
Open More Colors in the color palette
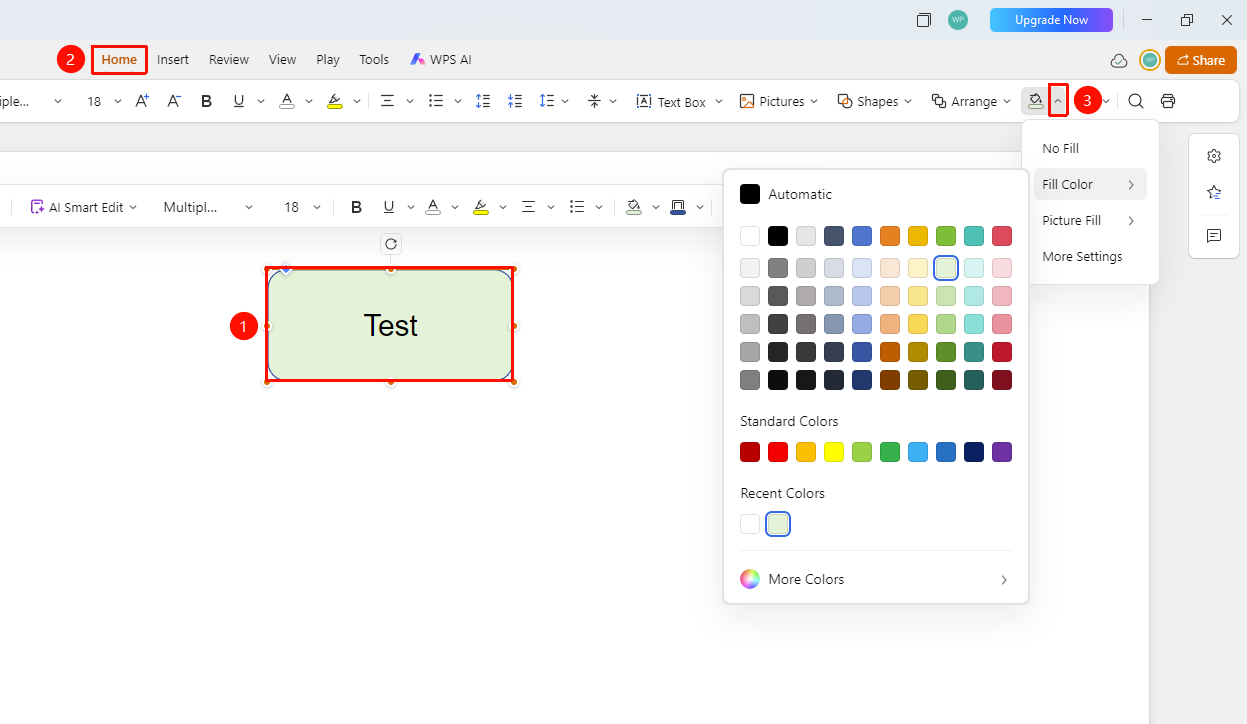coord(876,579)
